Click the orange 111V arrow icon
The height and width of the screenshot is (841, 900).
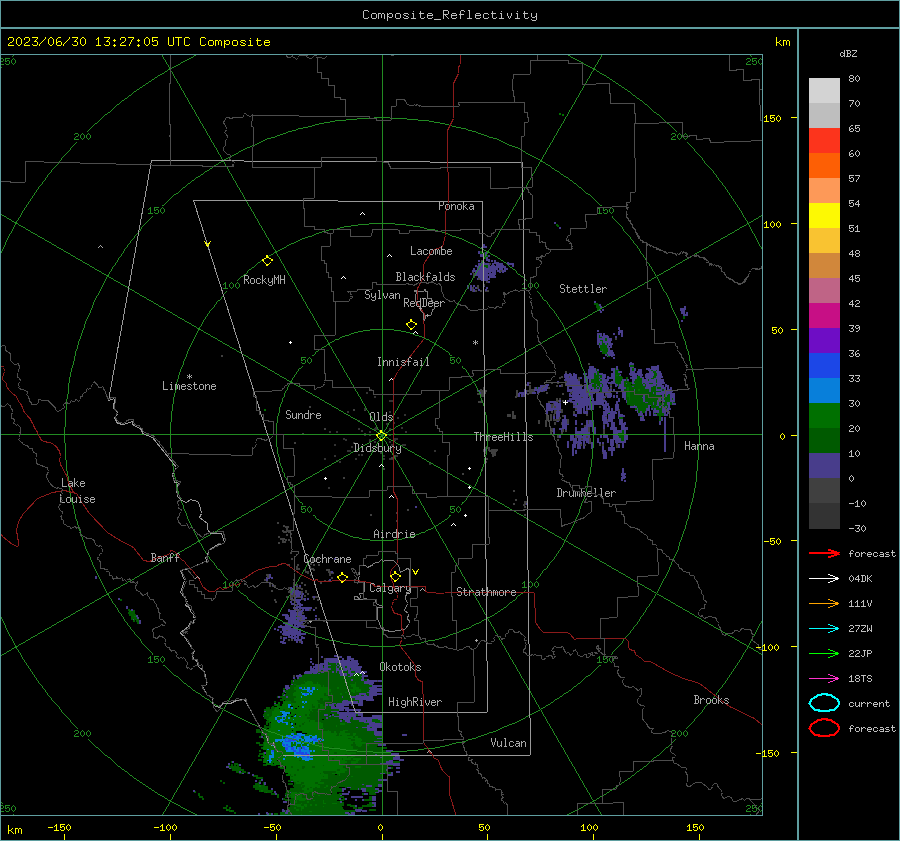[824, 603]
